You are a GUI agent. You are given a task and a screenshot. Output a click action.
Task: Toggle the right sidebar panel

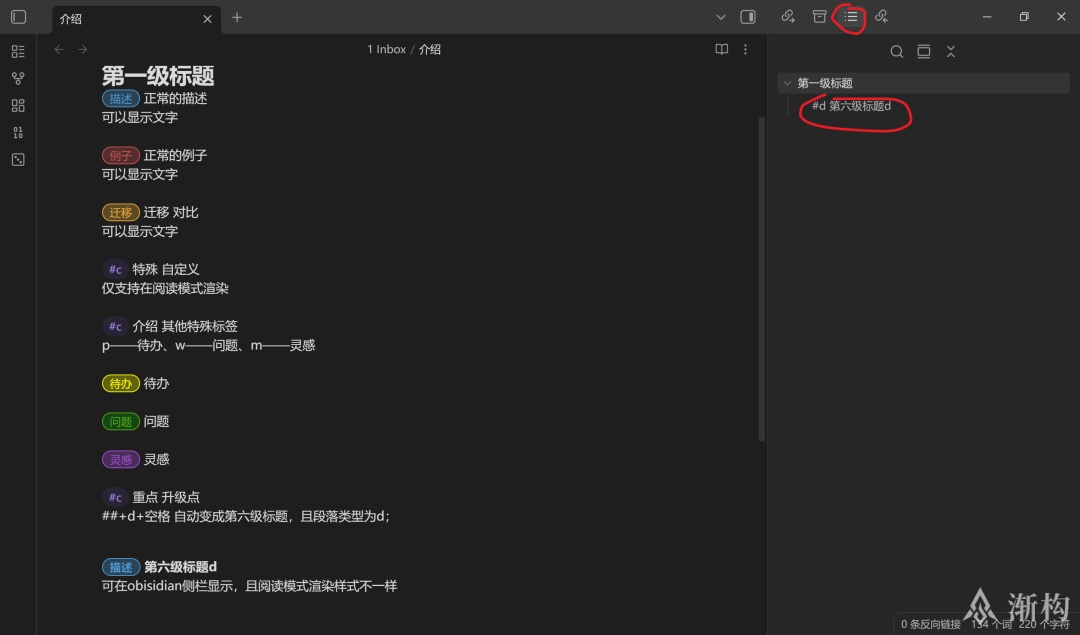coord(748,17)
